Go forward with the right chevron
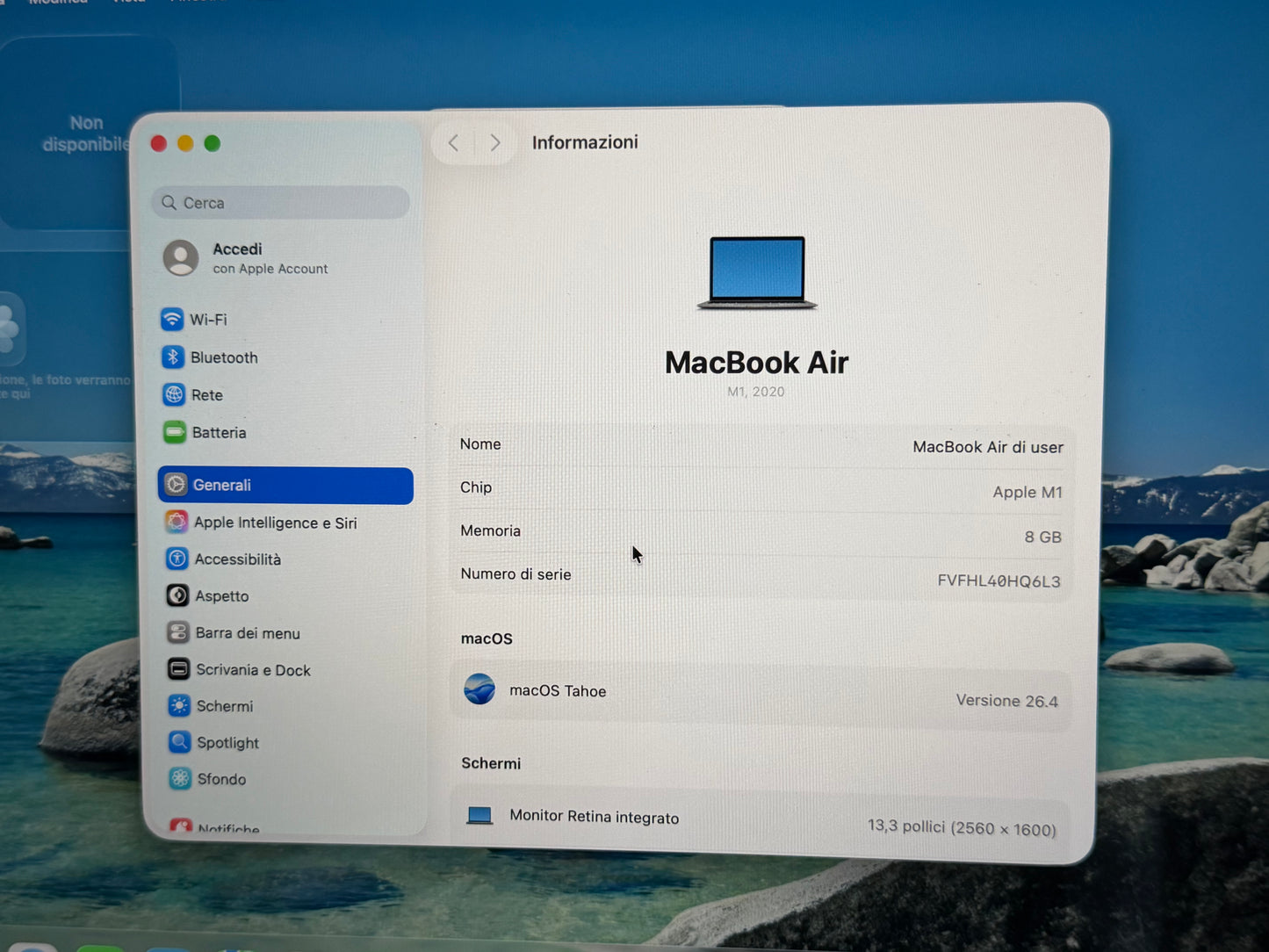The height and width of the screenshot is (952, 1269). 495,142
